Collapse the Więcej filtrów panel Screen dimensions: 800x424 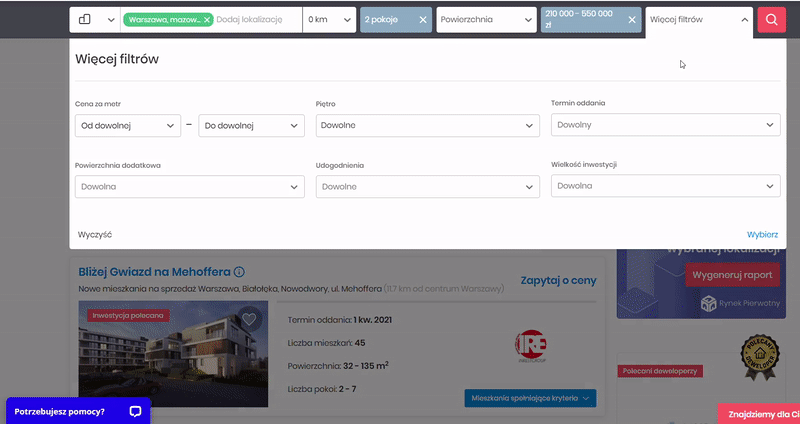tap(699, 20)
